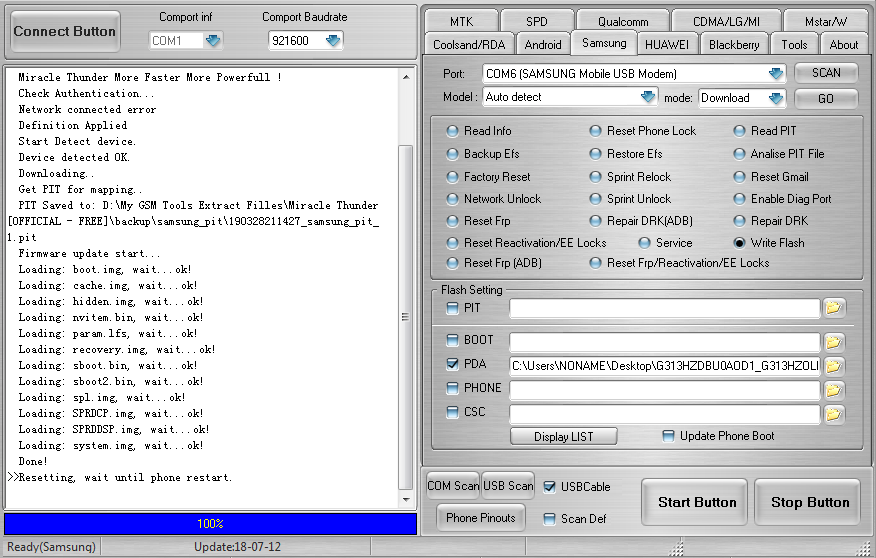Switch to the MTK tab
This screenshot has width=876, height=558.
tap(461, 21)
